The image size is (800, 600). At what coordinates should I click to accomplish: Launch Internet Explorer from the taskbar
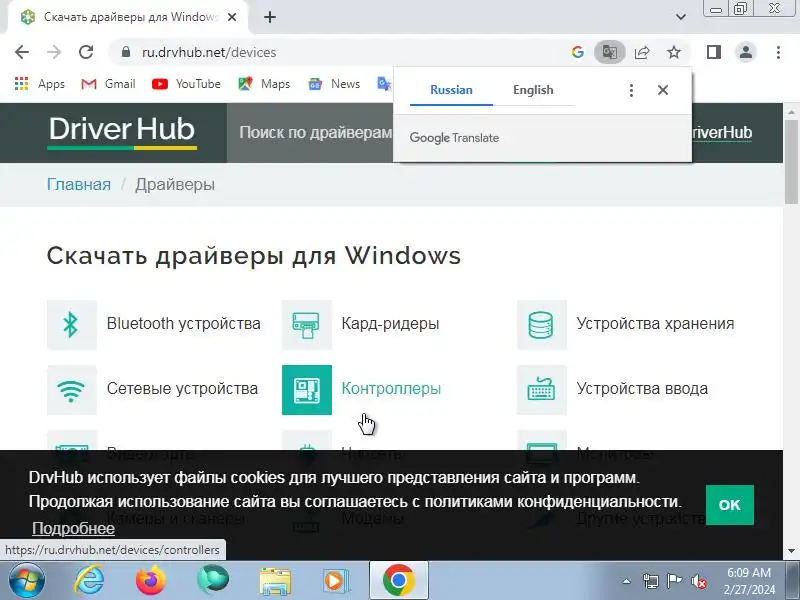click(x=89, y=581)
